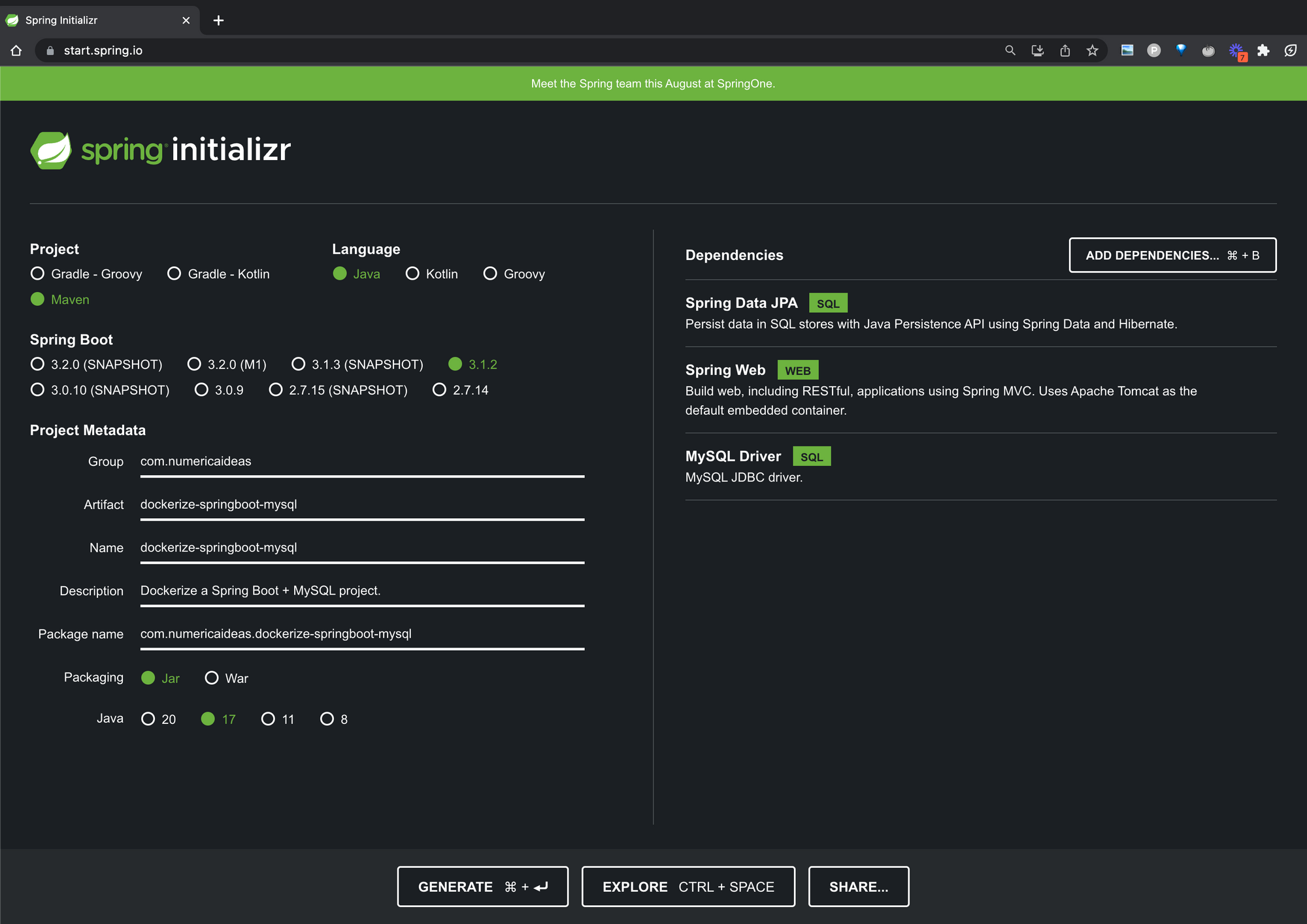Switch packaging to War
The height and width of the screenshot is (924, 1307).
coord(212,678)
